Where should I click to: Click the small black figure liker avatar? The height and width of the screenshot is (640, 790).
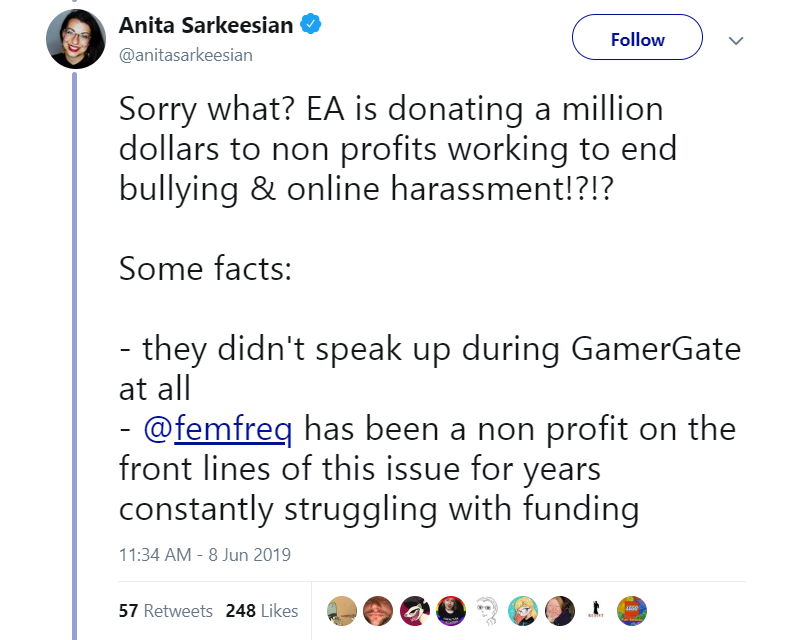(595, 610)
